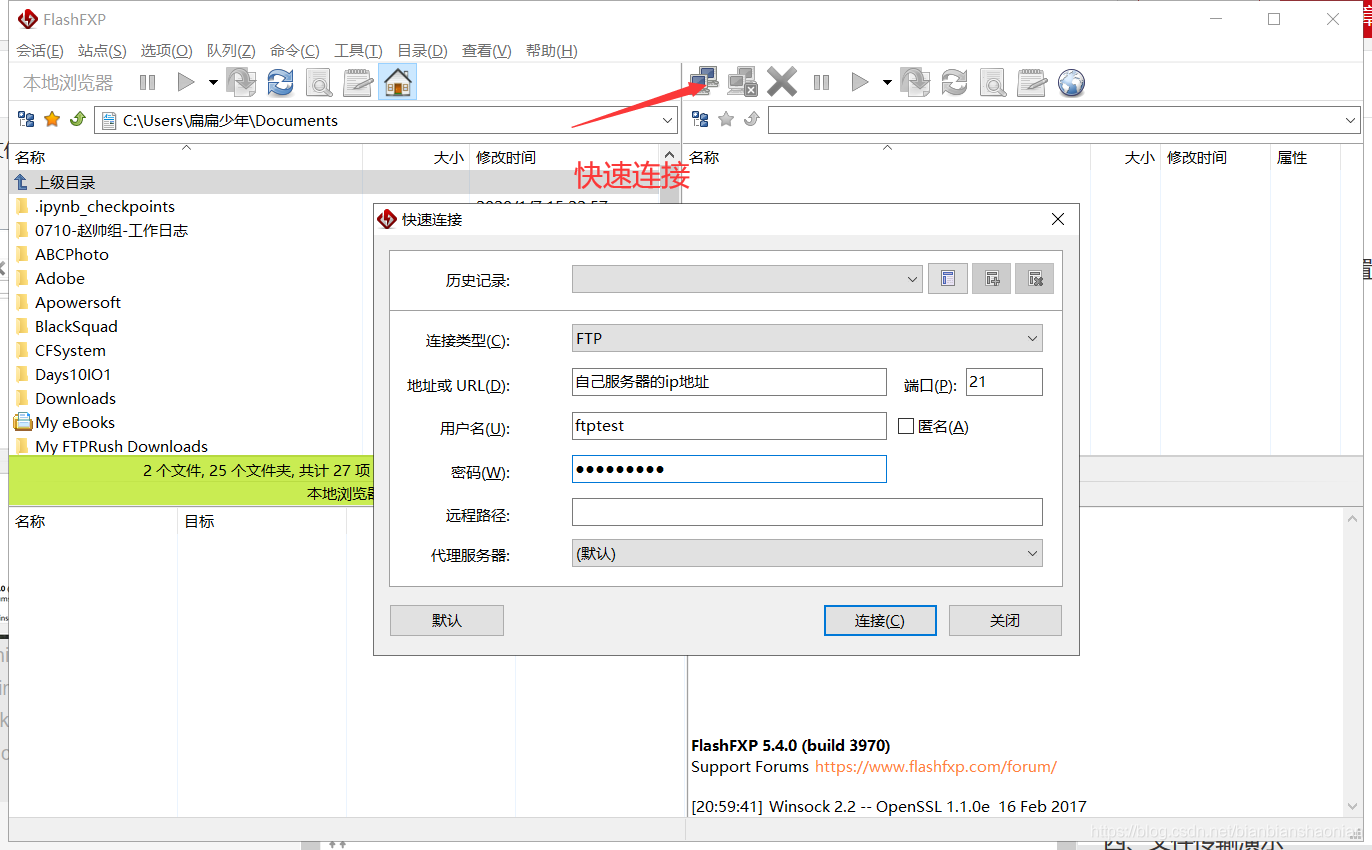The height and width of the screenshot is (850, 1372).
Task: Click the remote pane play icon
Action: 860,83
